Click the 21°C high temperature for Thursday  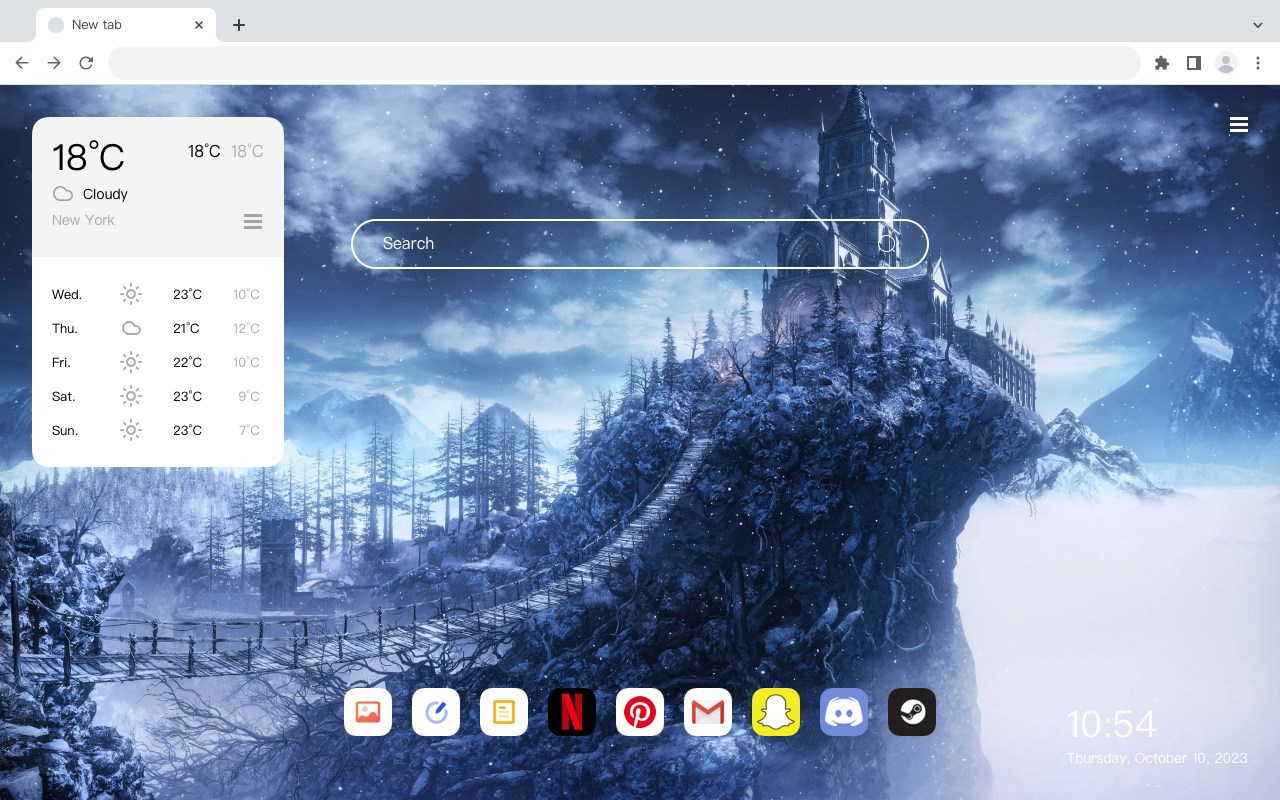186,328
